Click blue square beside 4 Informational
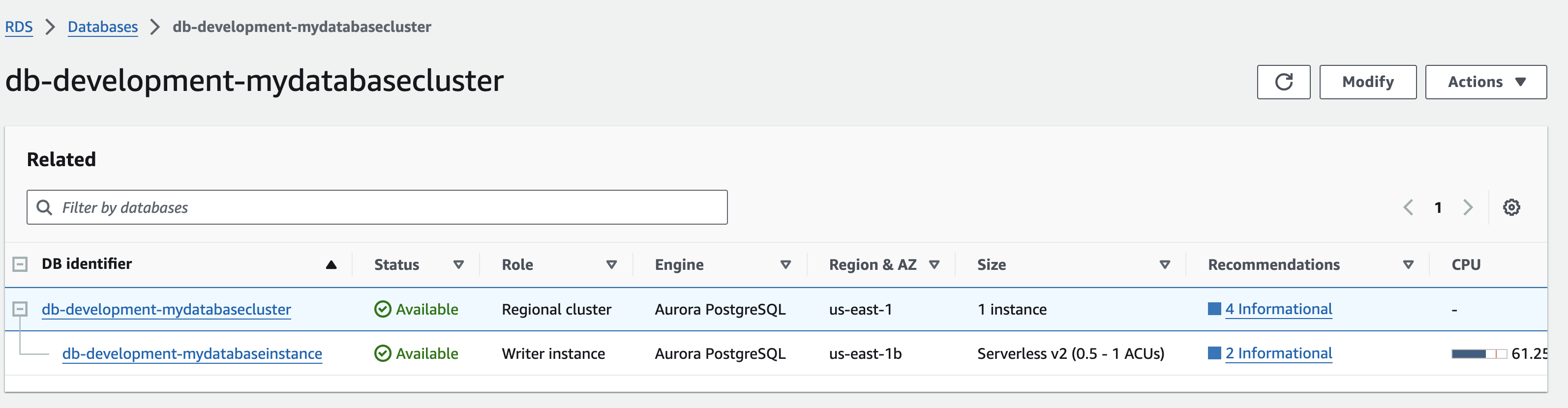 (x=1214, y=309)
